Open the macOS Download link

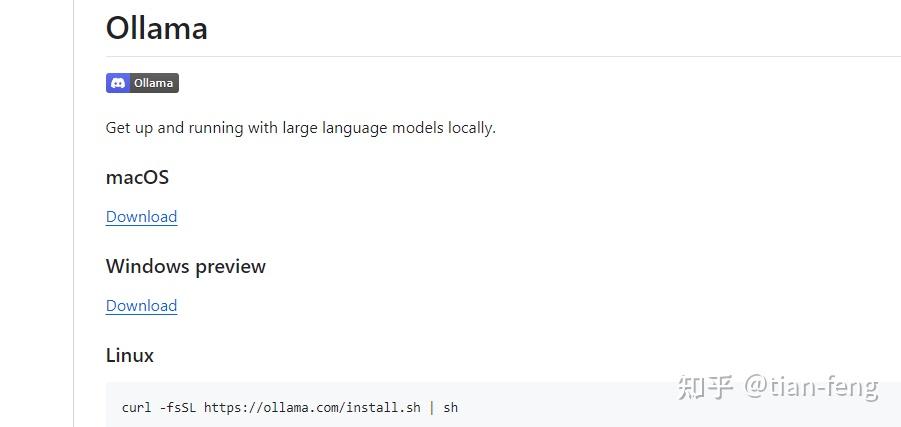pos(141,217)
